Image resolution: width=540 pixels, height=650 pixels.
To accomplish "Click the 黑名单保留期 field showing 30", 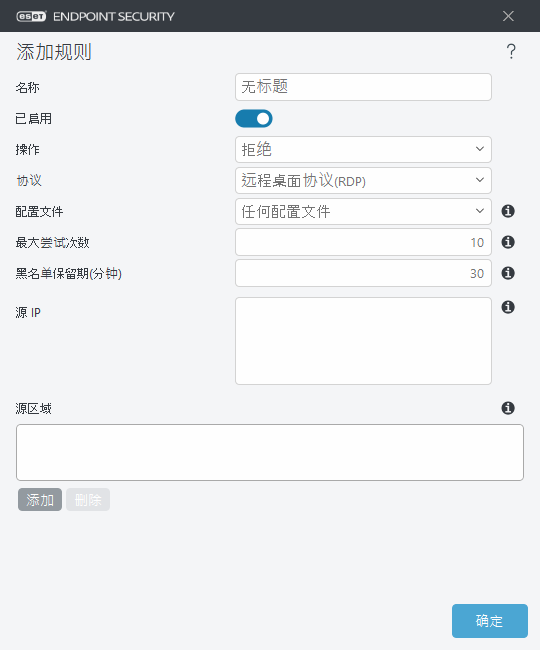I will point(363,273).
